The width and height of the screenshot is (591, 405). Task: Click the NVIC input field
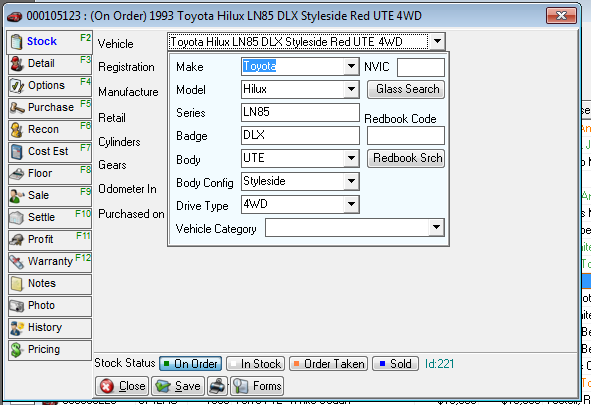[x=421, y=68]
